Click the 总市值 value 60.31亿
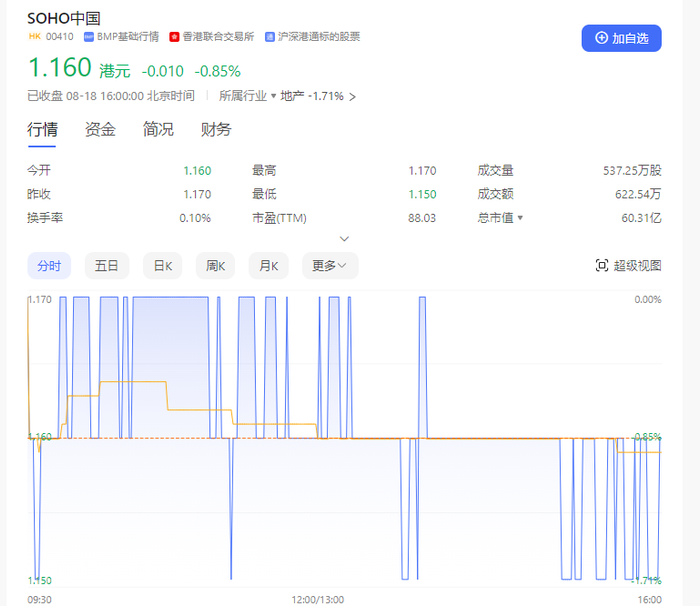The image size is (700, 606). point(642,218)
